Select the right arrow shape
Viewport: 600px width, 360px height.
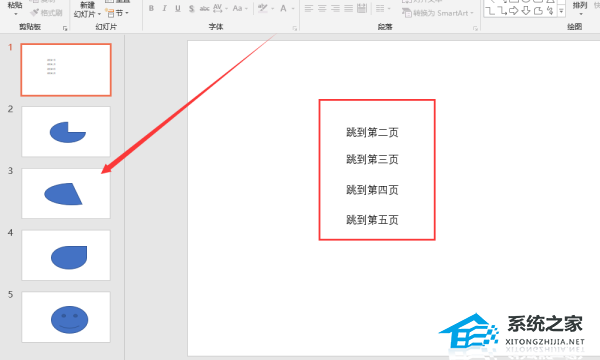point(514,11)
